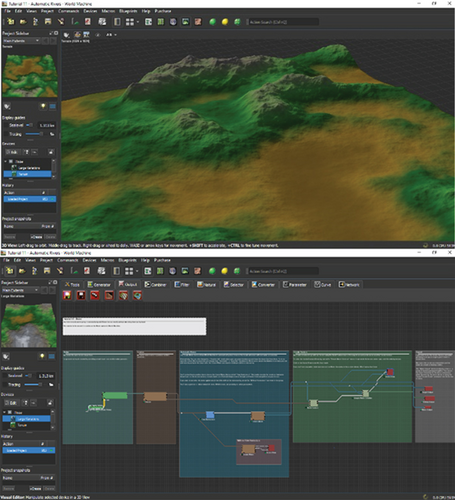Click green build button in top toolbar
The image size is (455, 500).
coord(212,22)
